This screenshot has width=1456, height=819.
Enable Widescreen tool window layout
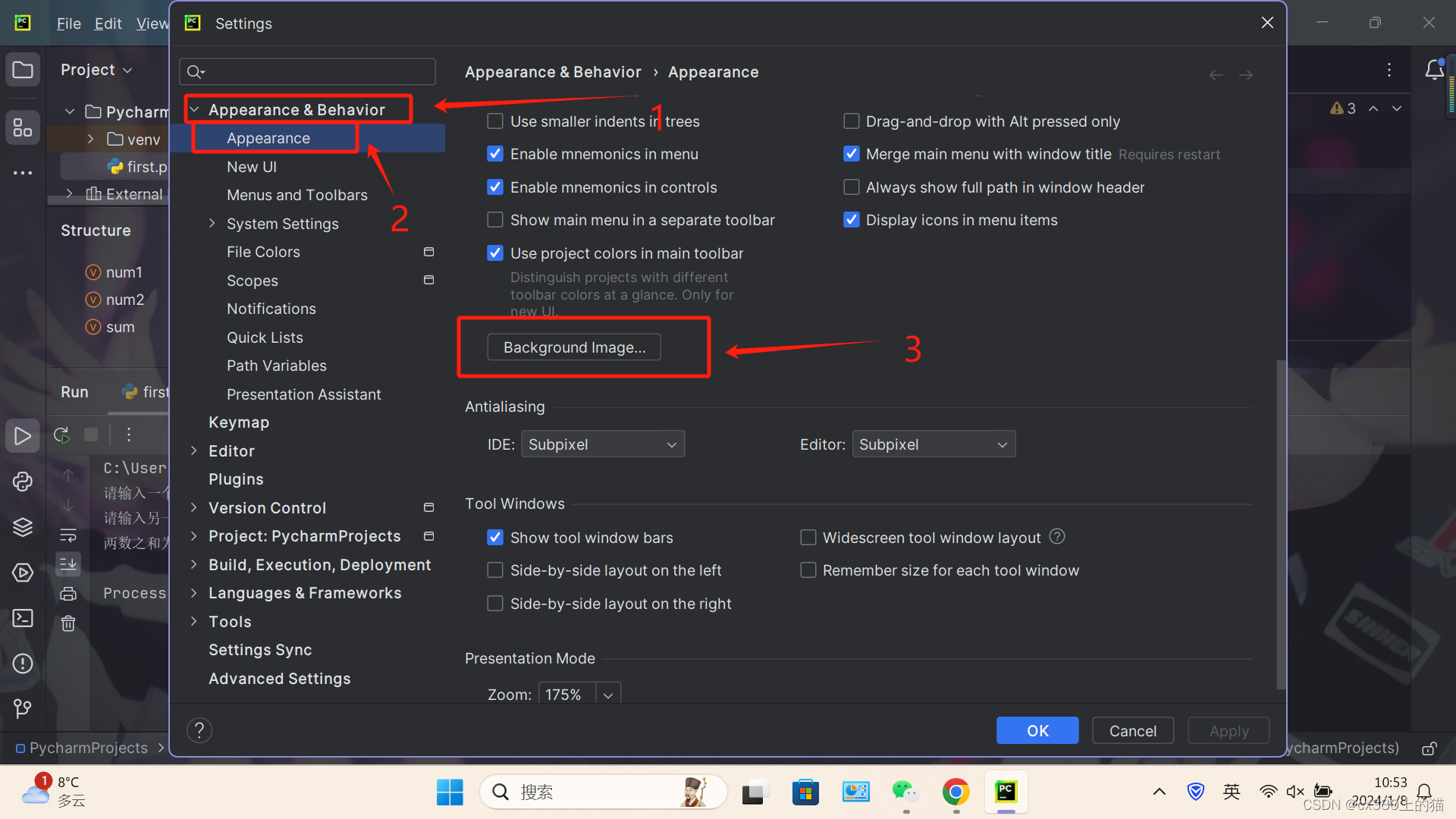[x=808, y=538]
